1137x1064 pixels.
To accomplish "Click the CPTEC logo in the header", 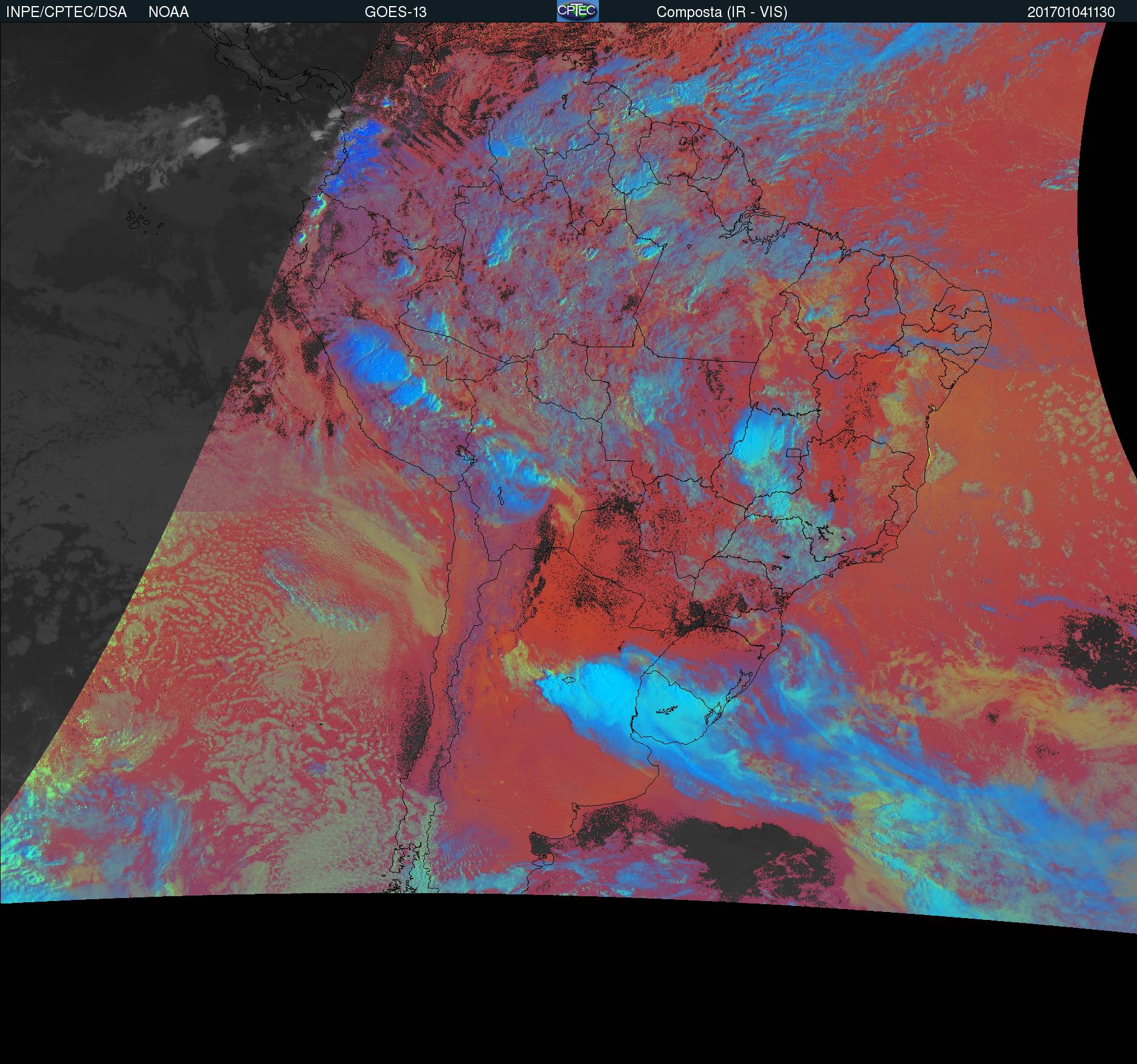I will coord(578,11).
